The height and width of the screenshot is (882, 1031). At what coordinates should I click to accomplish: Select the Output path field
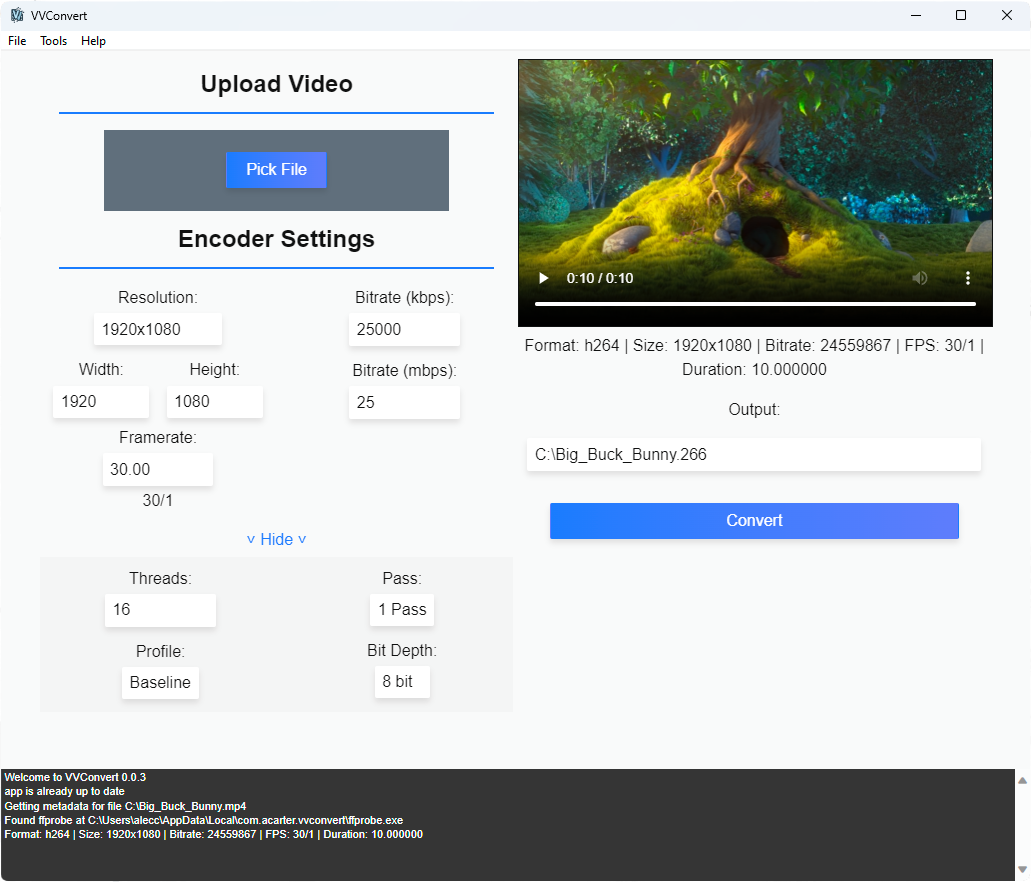[x=754, y=454]
